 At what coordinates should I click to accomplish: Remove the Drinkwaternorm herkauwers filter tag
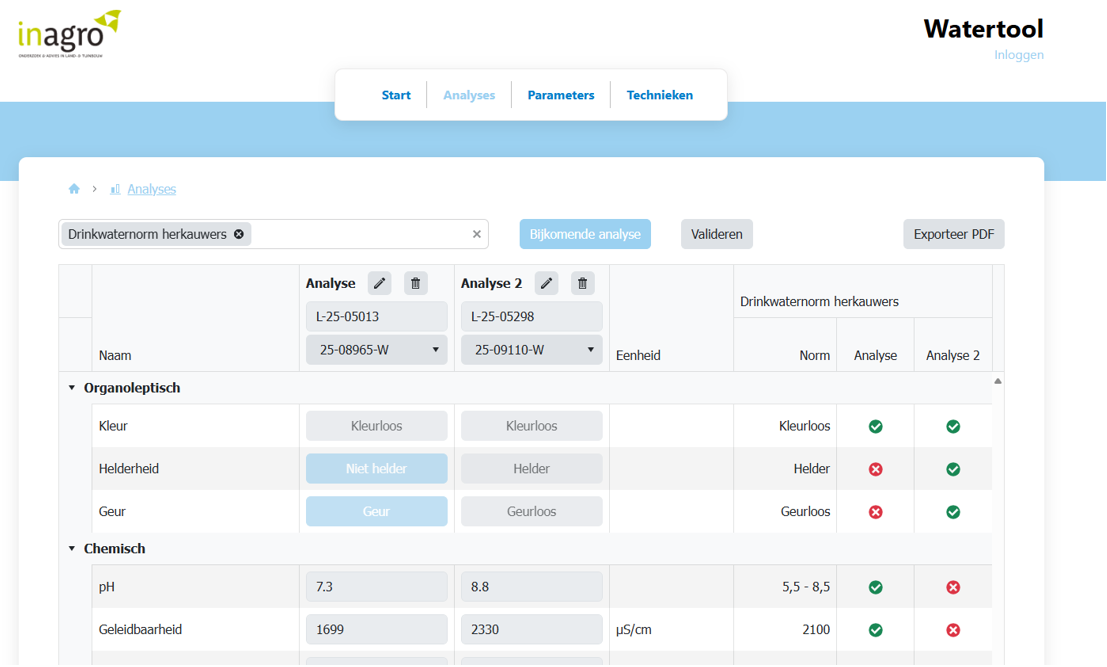[x=239, y=234]
